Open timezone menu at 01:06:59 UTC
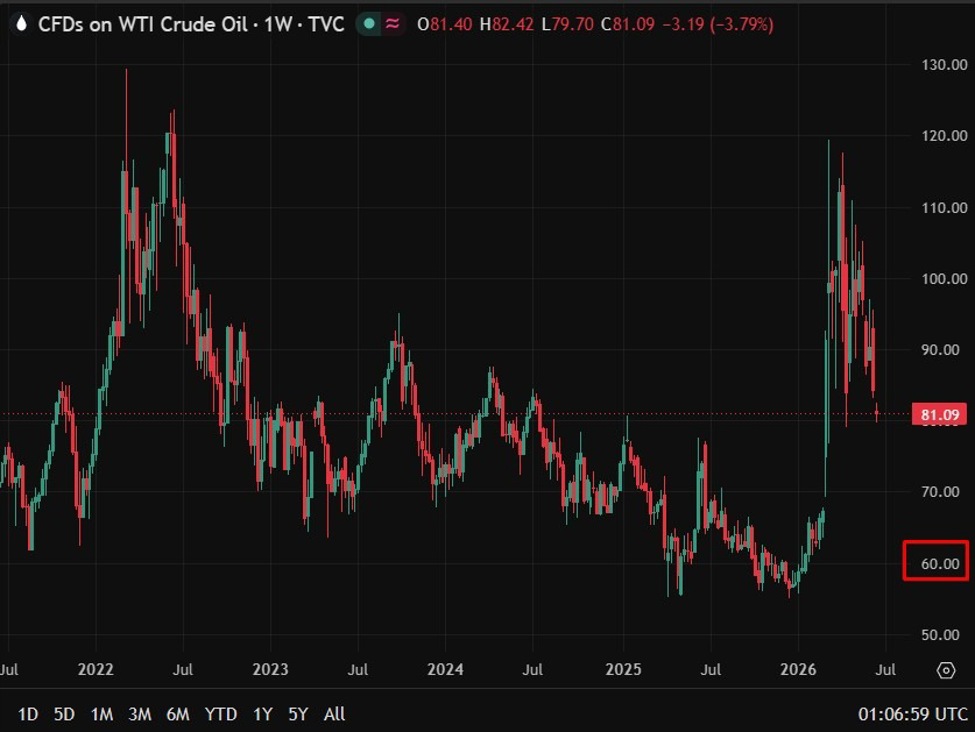Screen dimensions: 975x732 click(x=912, y=714)
